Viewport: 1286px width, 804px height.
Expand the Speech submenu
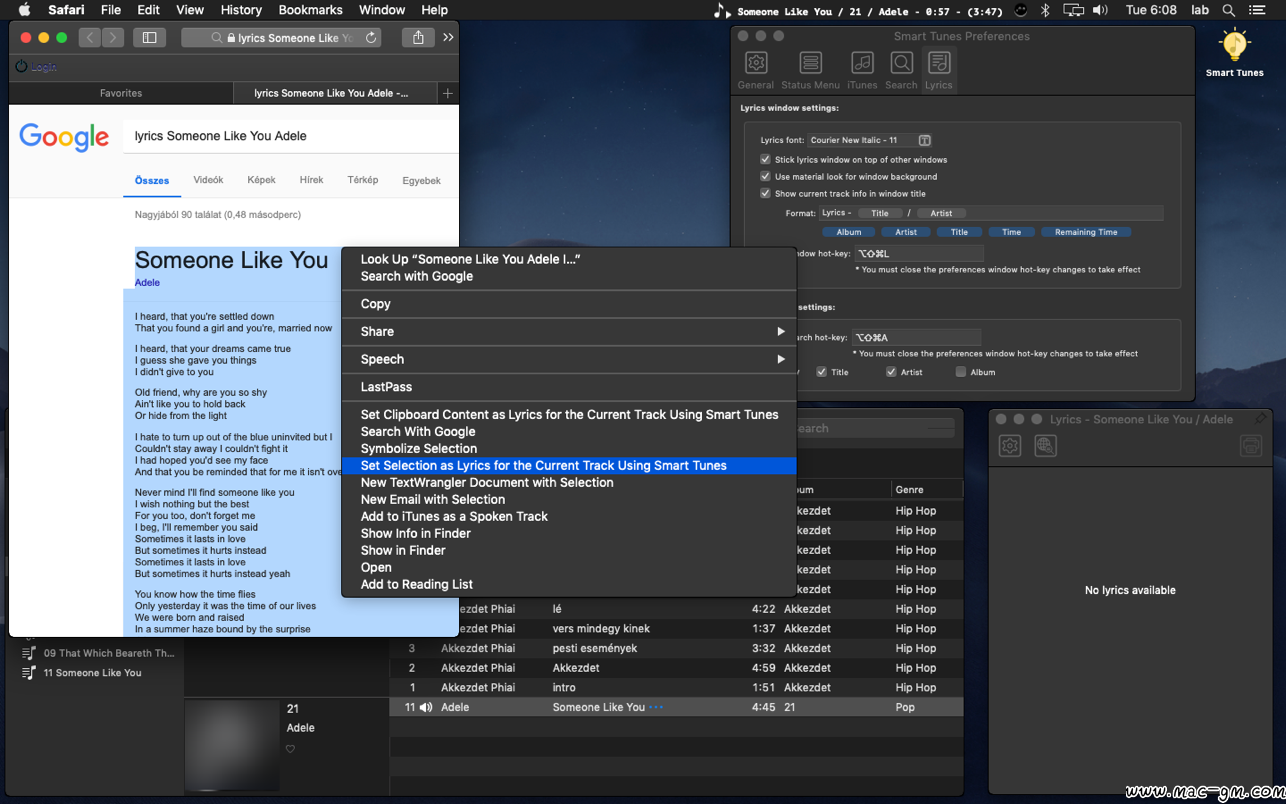569,359
